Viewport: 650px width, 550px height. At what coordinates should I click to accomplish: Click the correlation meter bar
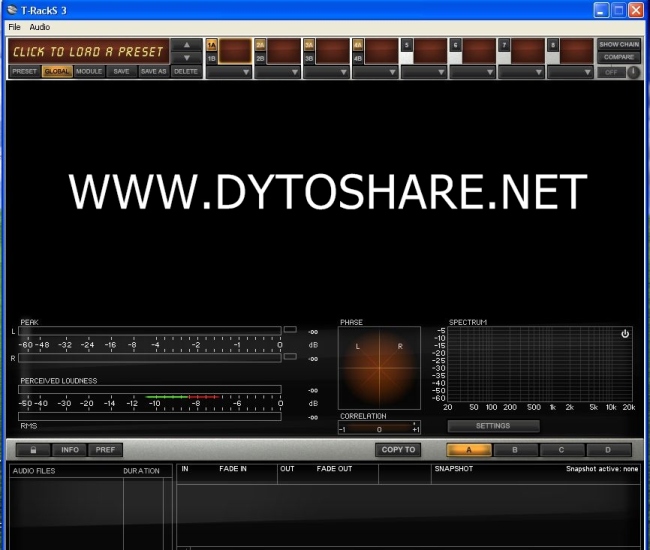[379, 428]
